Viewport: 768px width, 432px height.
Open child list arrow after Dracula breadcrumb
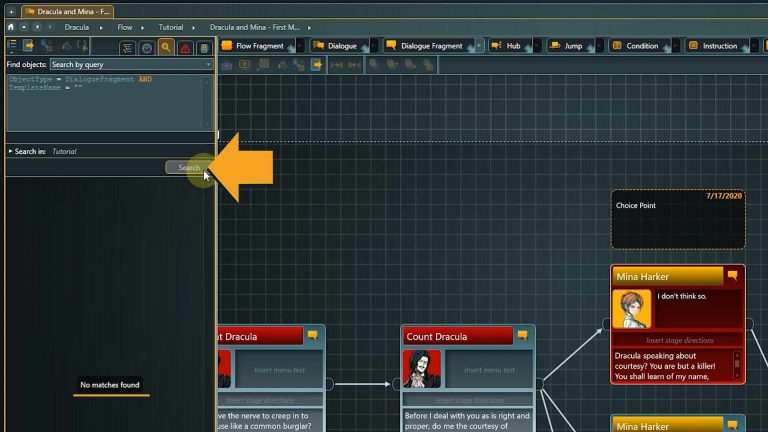(101, 28)
